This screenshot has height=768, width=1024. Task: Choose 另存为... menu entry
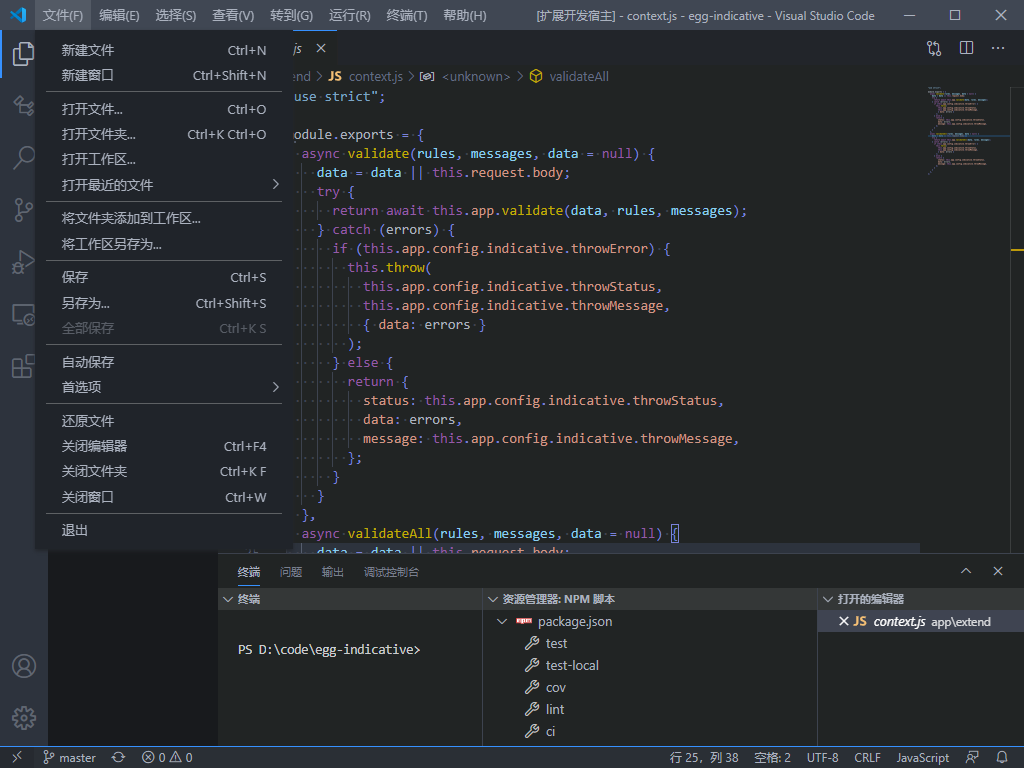click(x=164, y=303)
